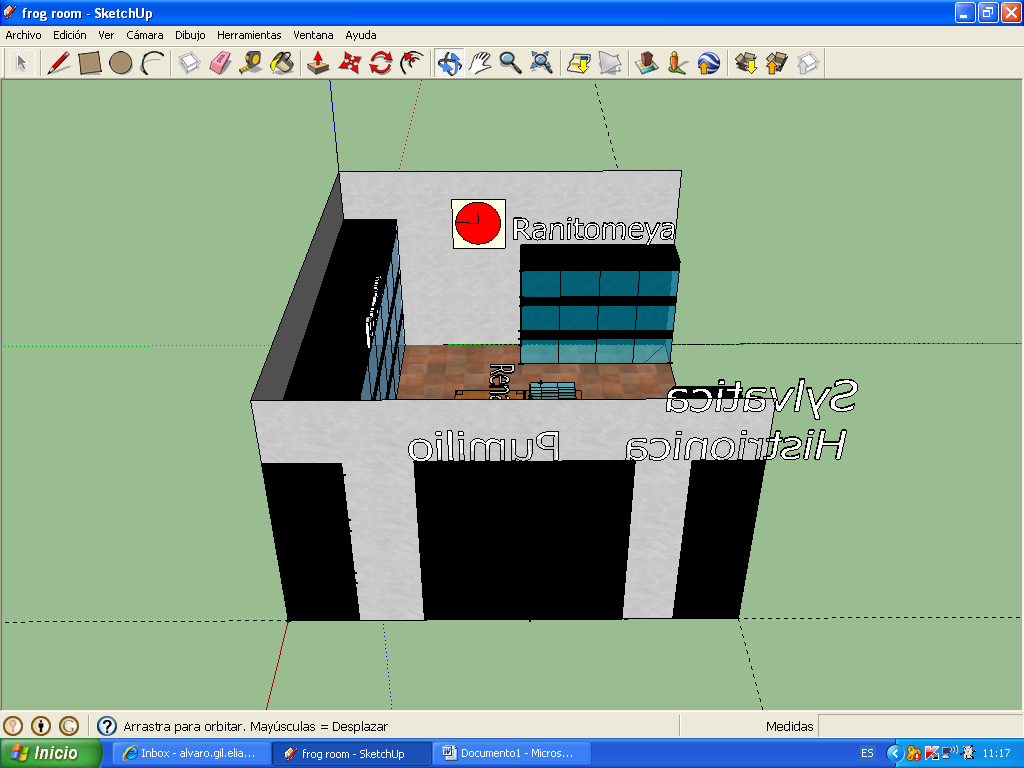Click the Medidas measurement input box
Screen dimensions: 1024x768
coord(918,726)
